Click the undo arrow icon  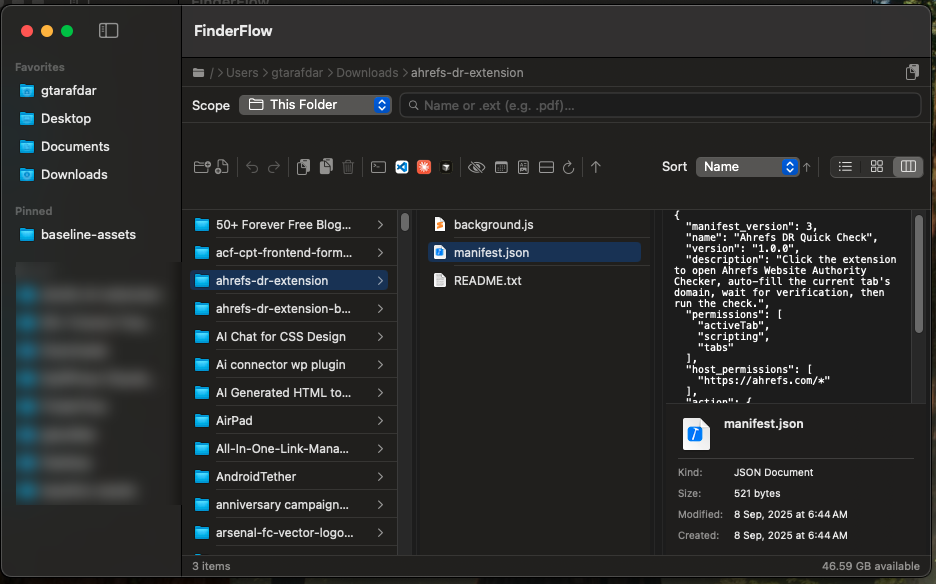tap(252, 167)
